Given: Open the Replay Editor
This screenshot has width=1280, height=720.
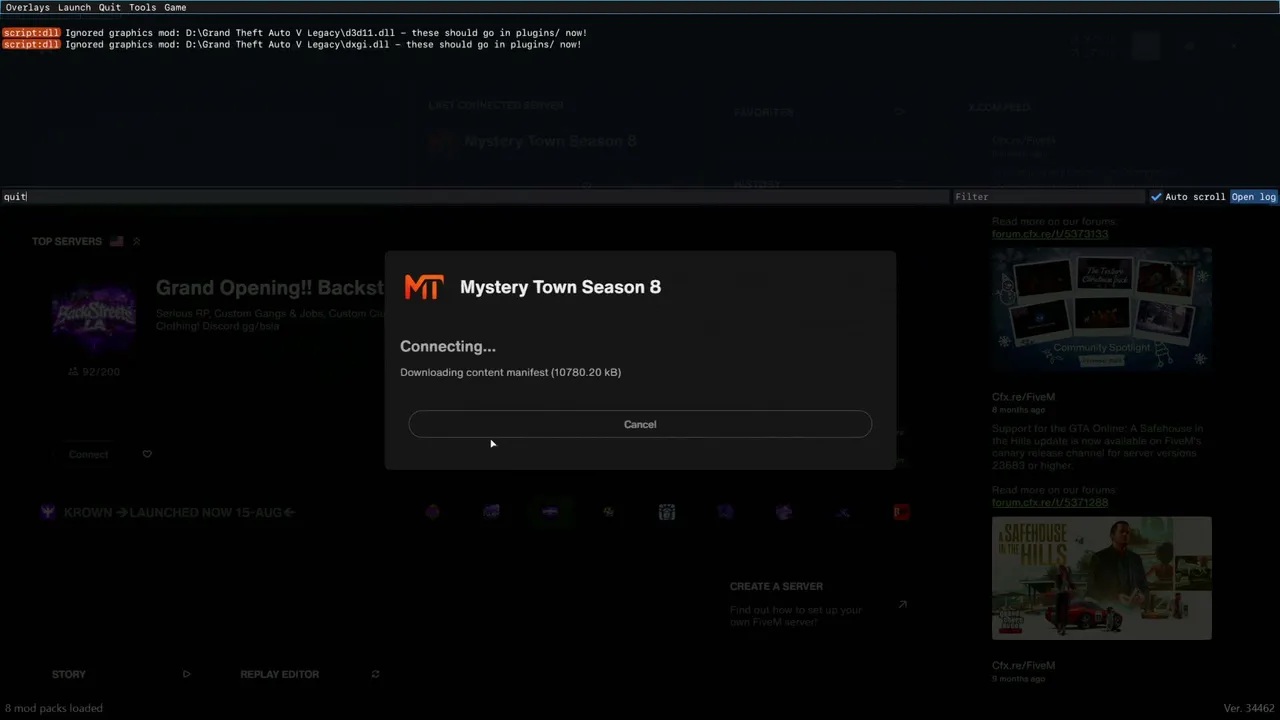Looking at the screenshot, I should [x=280, y=674].
